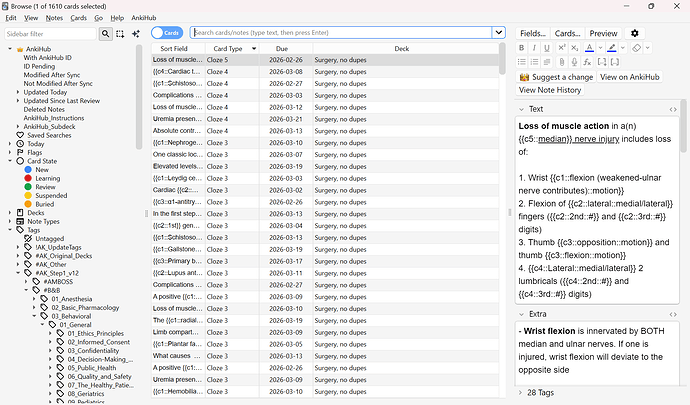Expand the 01_Anesthesia tag node
The width and height of the screenshot is (690, 405).
tap(34, 299)
